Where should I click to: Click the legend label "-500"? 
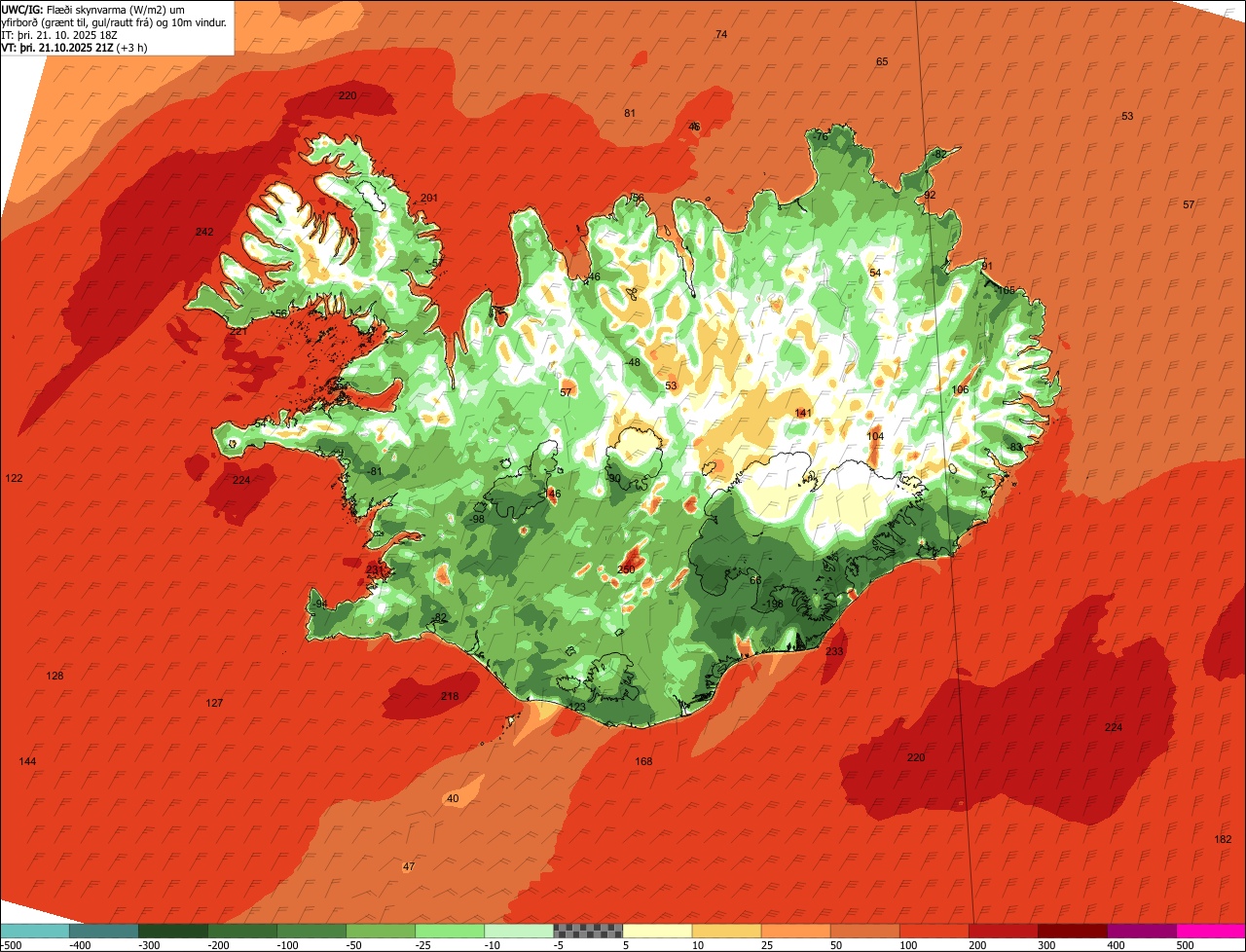pyautogui.click(x=11, y=945)
